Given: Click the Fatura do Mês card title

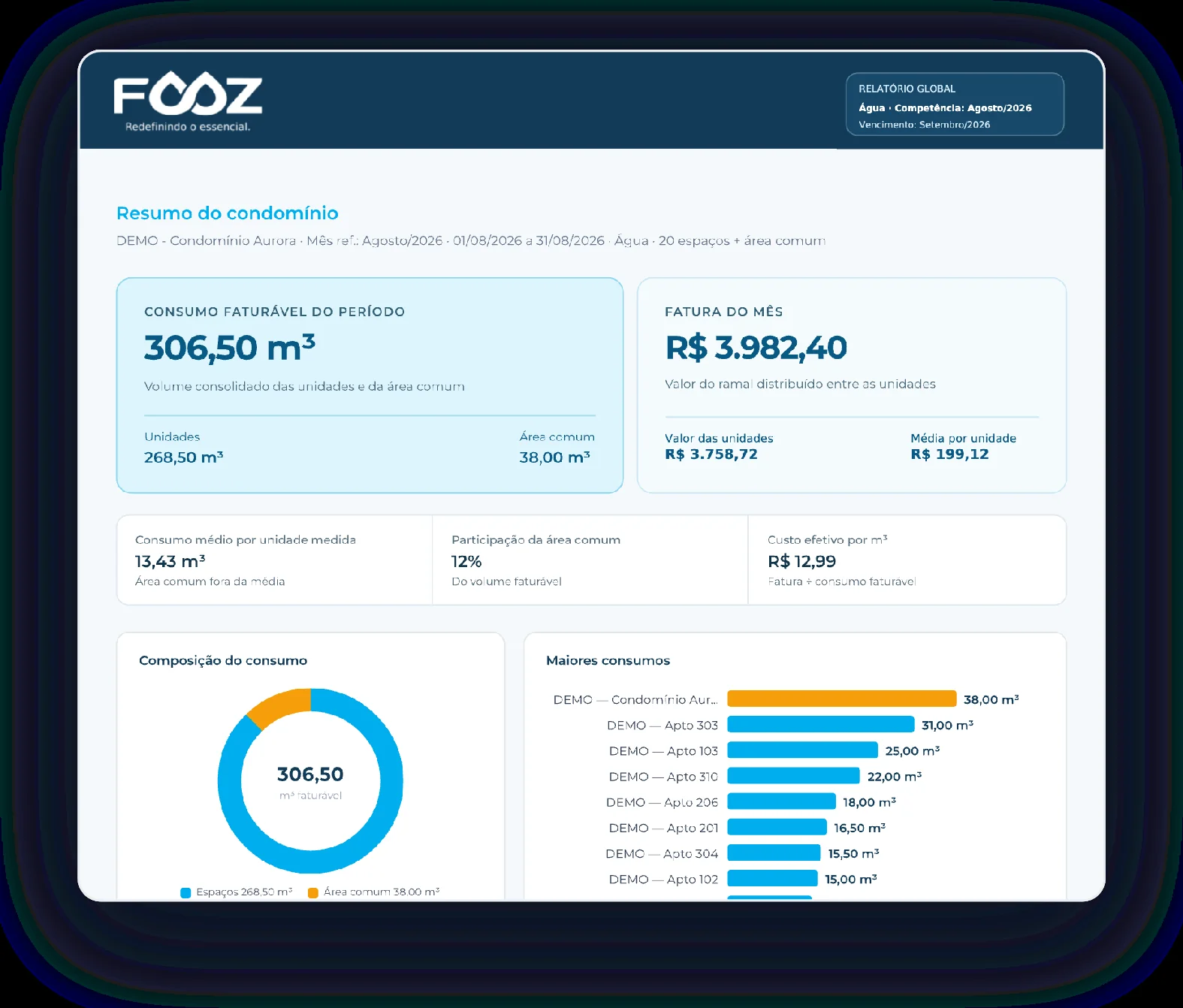Looking at the screenshot, I should (x=724, y=312).
